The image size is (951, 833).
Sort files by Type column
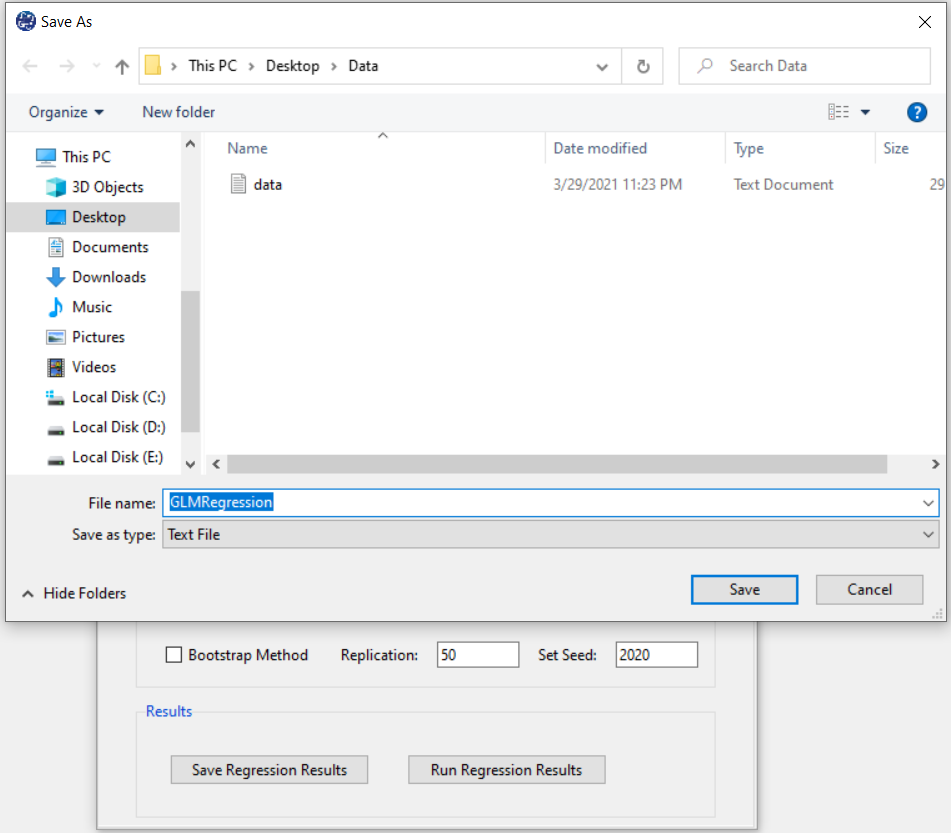[748, 149]
